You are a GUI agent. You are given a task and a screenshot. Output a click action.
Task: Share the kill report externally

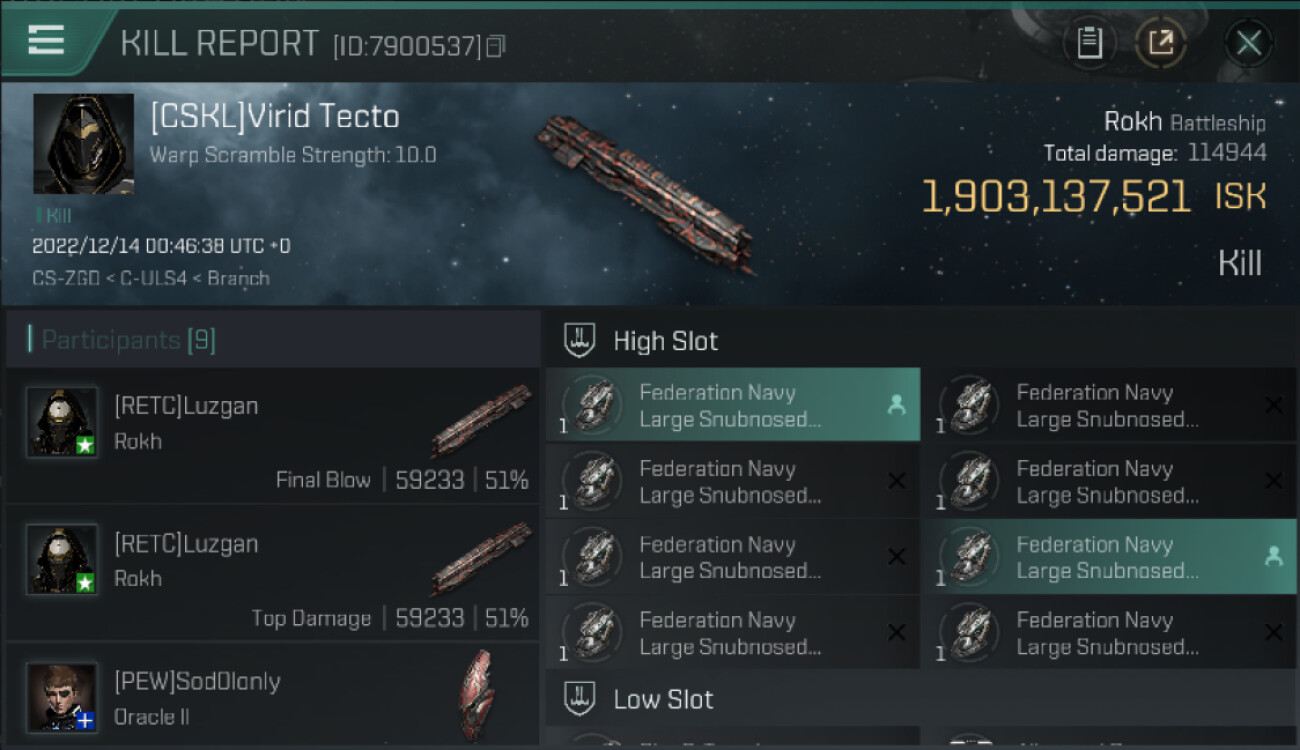click(x=1161, y=43)
